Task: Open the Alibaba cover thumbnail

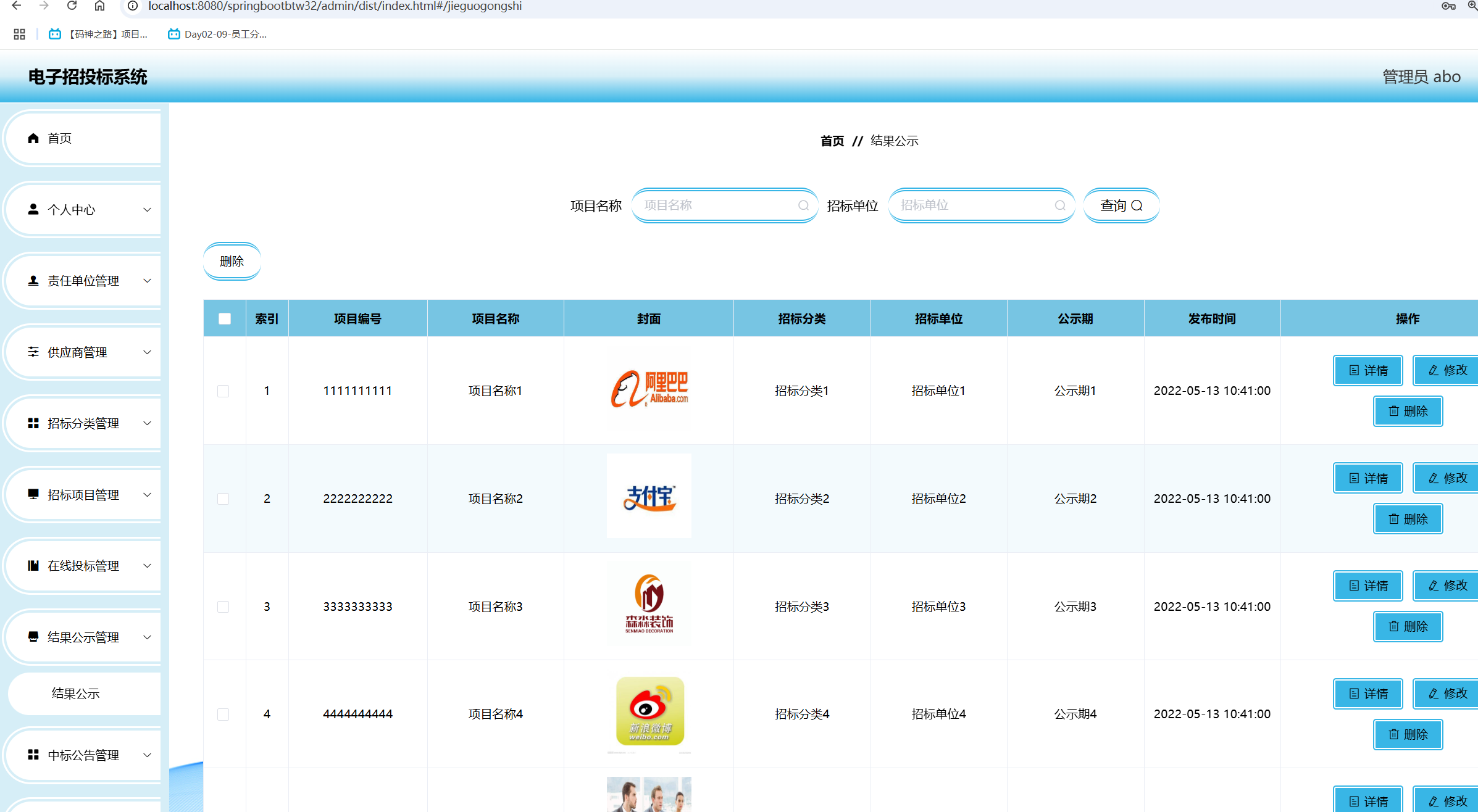Action: (x=649, y=389)
